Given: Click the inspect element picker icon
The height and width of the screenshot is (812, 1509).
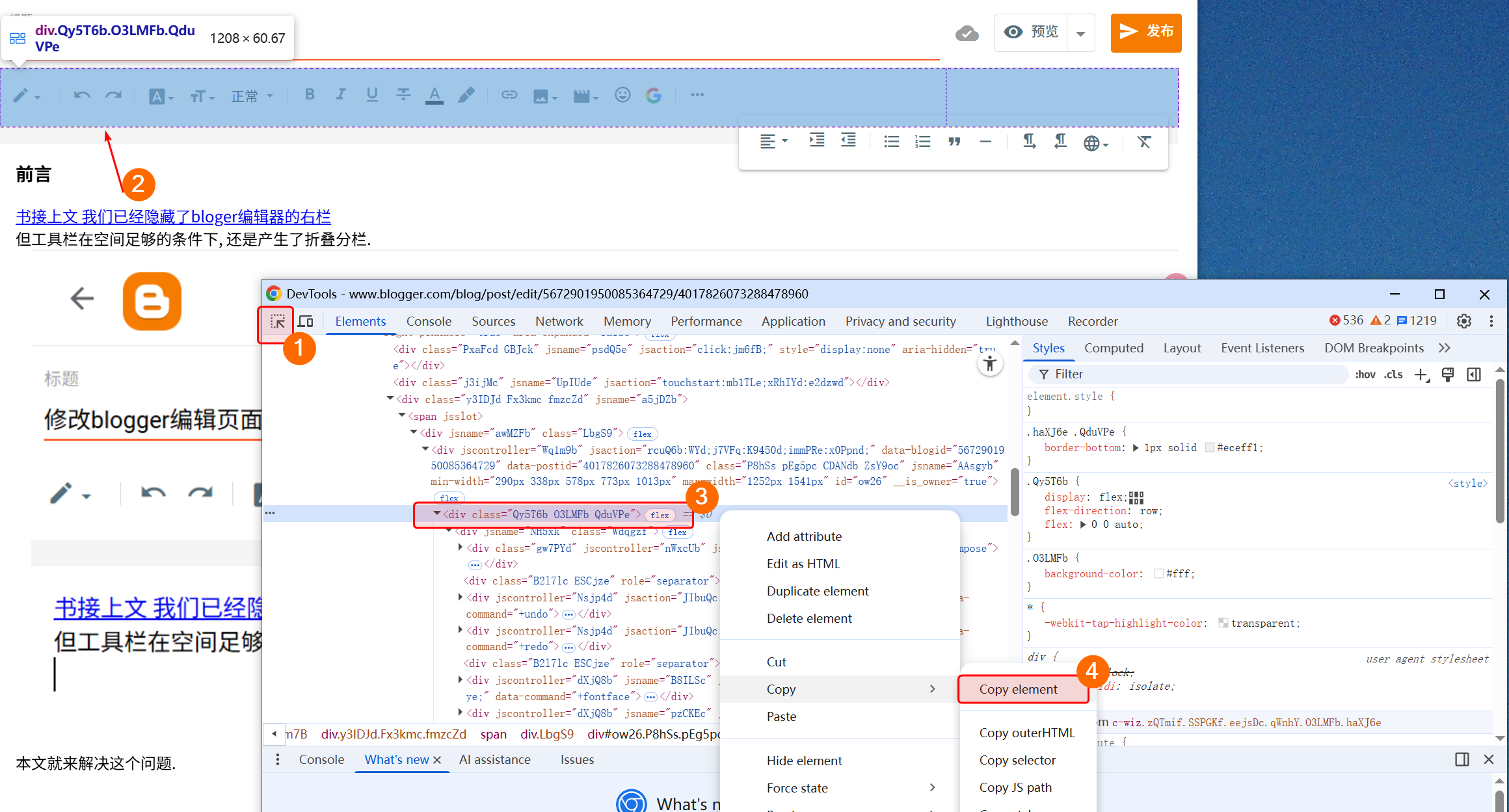Looking at the screenshot, I should pos(278,321).
